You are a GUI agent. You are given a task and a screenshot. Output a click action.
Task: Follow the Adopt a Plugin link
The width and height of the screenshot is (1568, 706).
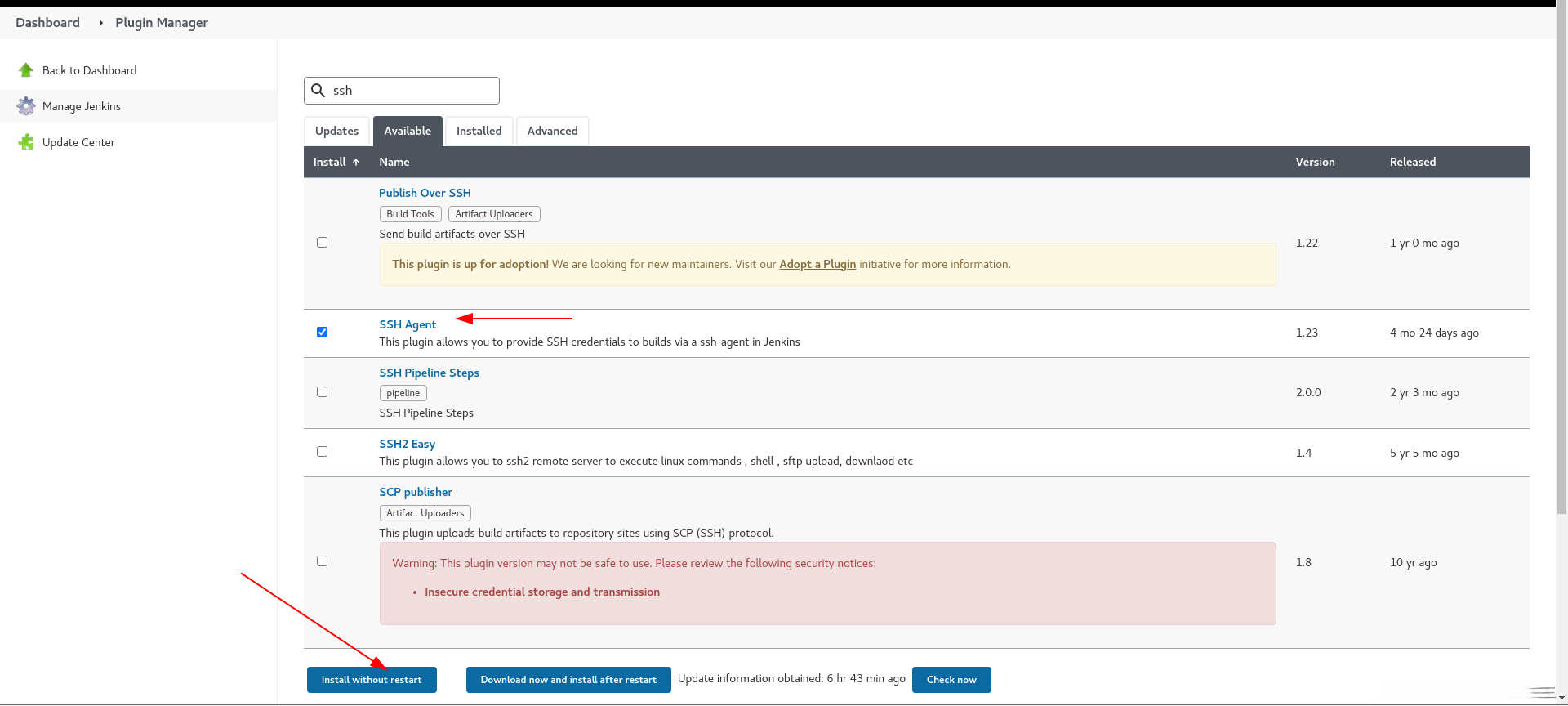click(817, 264)
